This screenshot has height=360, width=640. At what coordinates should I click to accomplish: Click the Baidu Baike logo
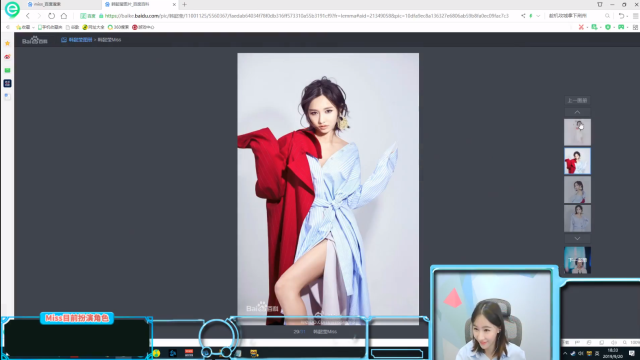point(35,40)
